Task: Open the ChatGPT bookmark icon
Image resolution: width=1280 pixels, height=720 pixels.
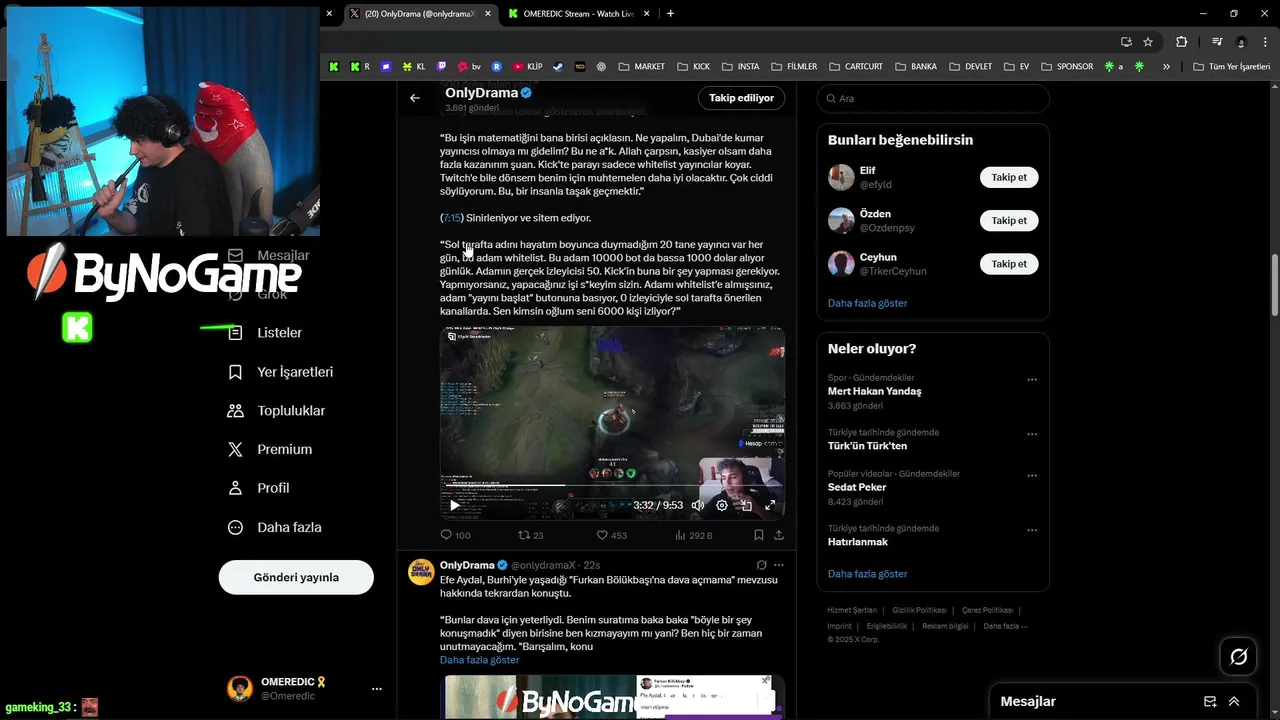Action: click(x=602, y=67)
